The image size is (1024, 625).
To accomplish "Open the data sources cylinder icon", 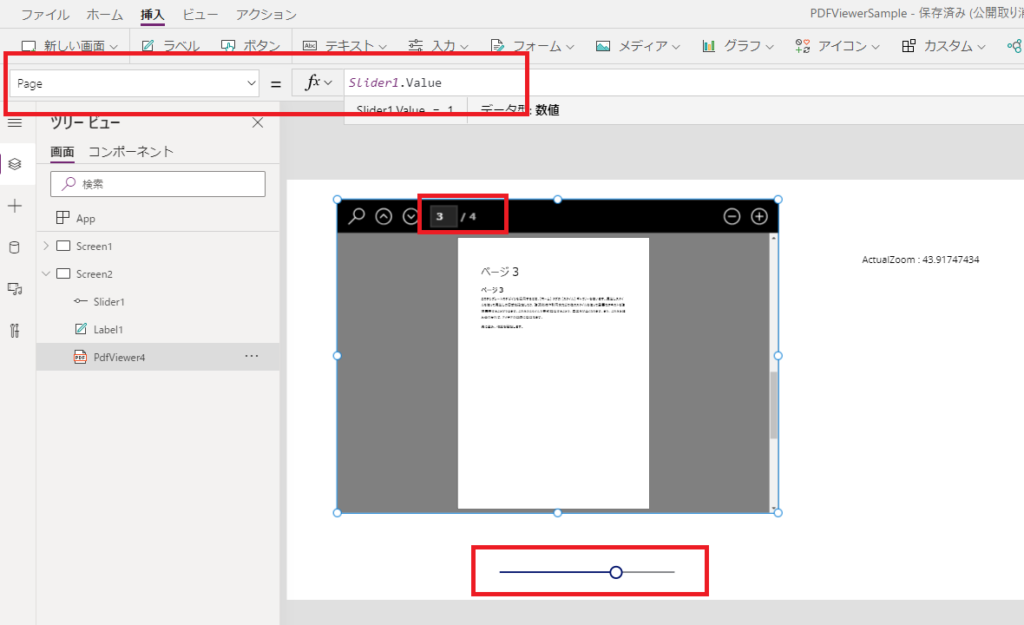I will (14, 248).
